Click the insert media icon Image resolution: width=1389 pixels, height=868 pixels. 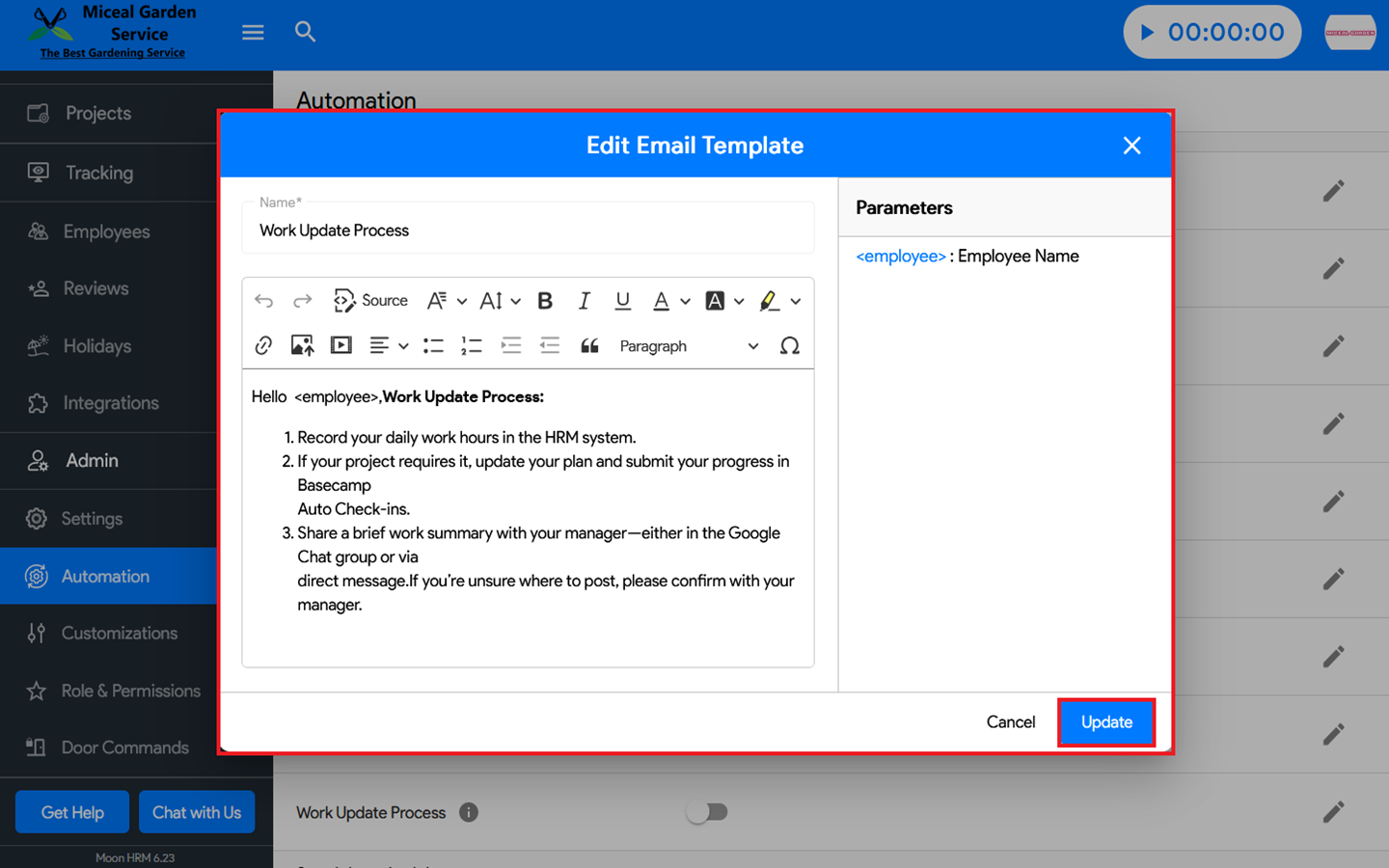click(x=340, y=345)
